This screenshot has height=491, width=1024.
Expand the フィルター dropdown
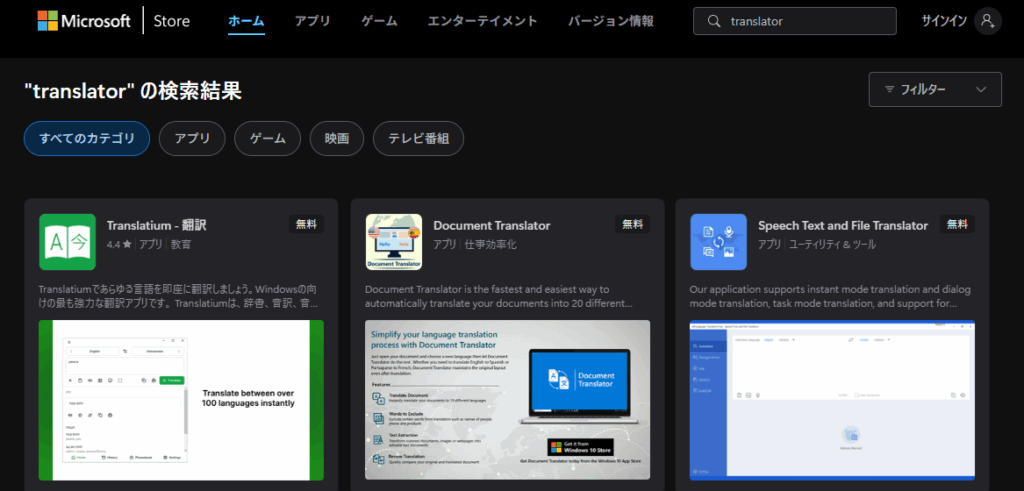coord(935,89)
